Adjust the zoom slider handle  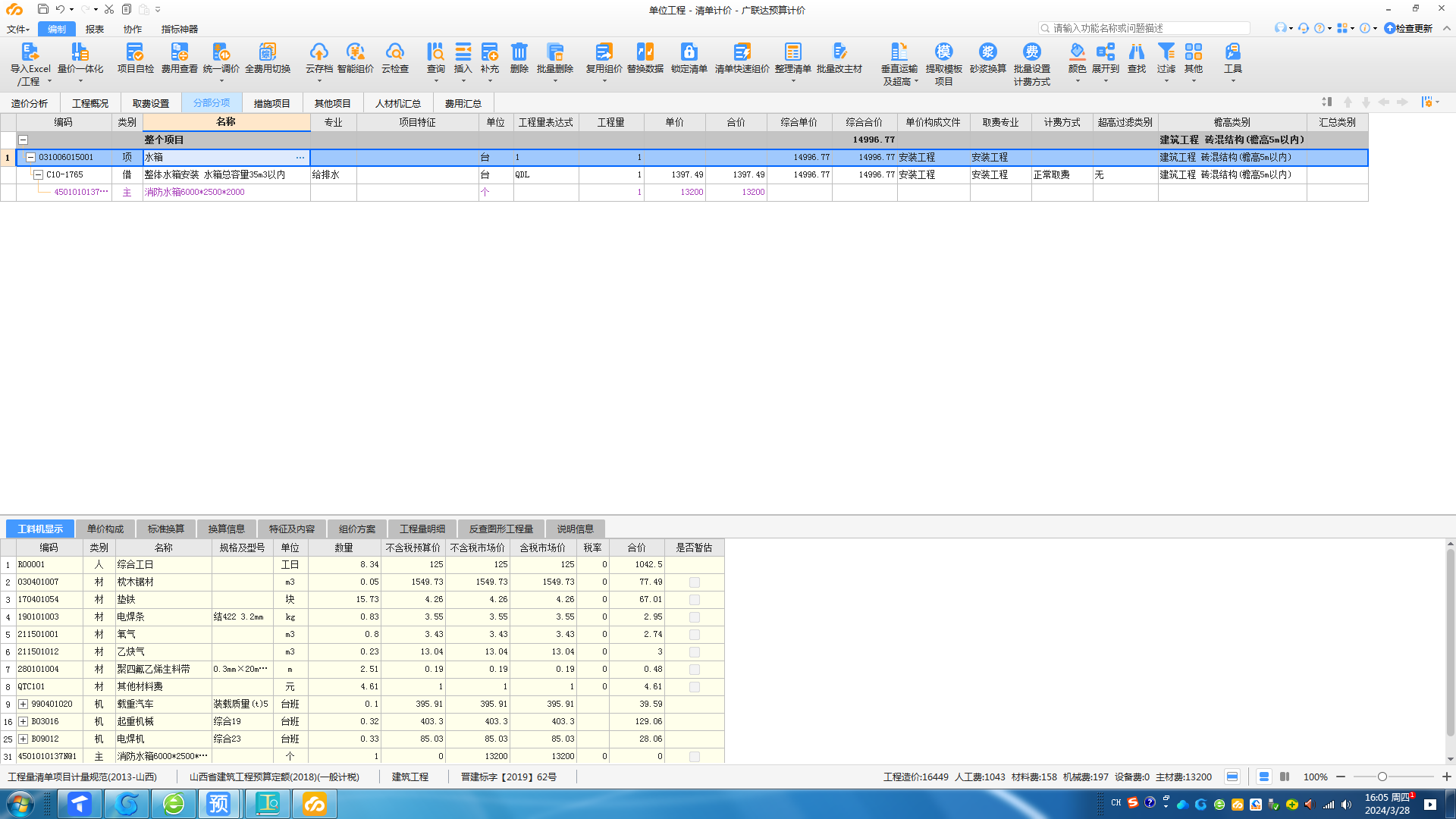pos(1382,777)
